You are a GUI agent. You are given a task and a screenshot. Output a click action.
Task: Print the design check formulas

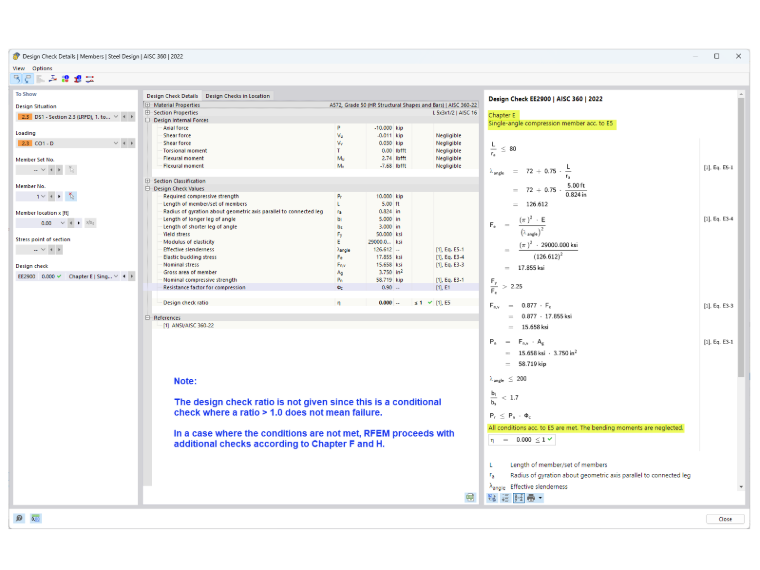(x=531, y=498)
